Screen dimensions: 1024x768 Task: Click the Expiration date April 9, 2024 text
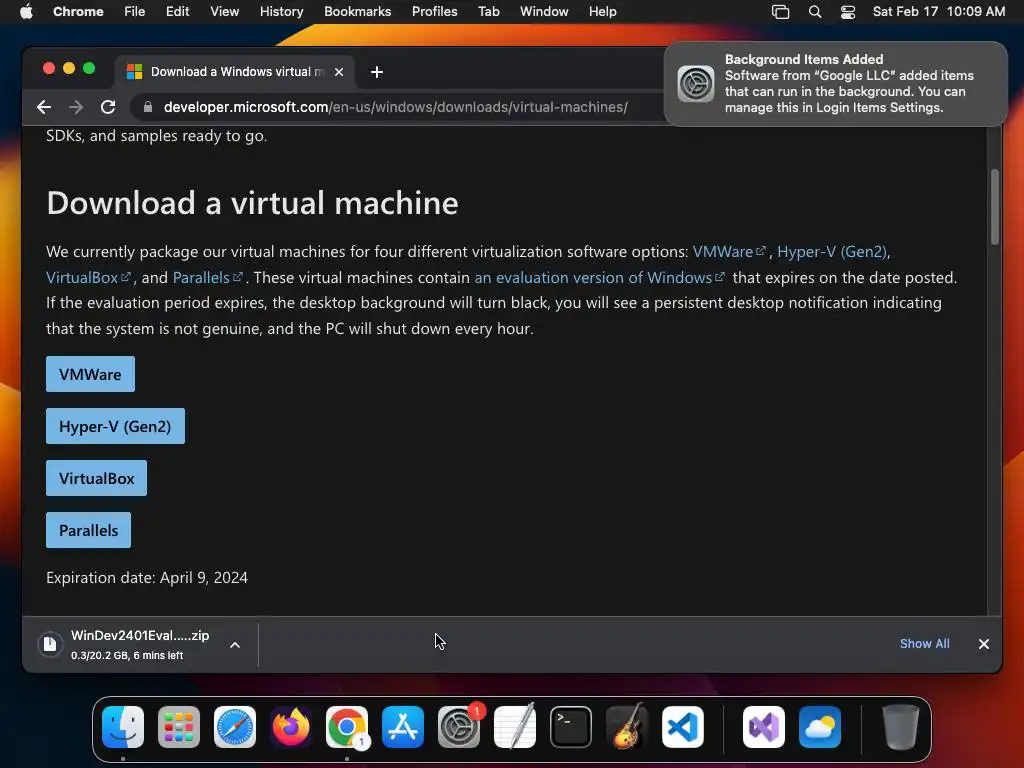(147, 578)
